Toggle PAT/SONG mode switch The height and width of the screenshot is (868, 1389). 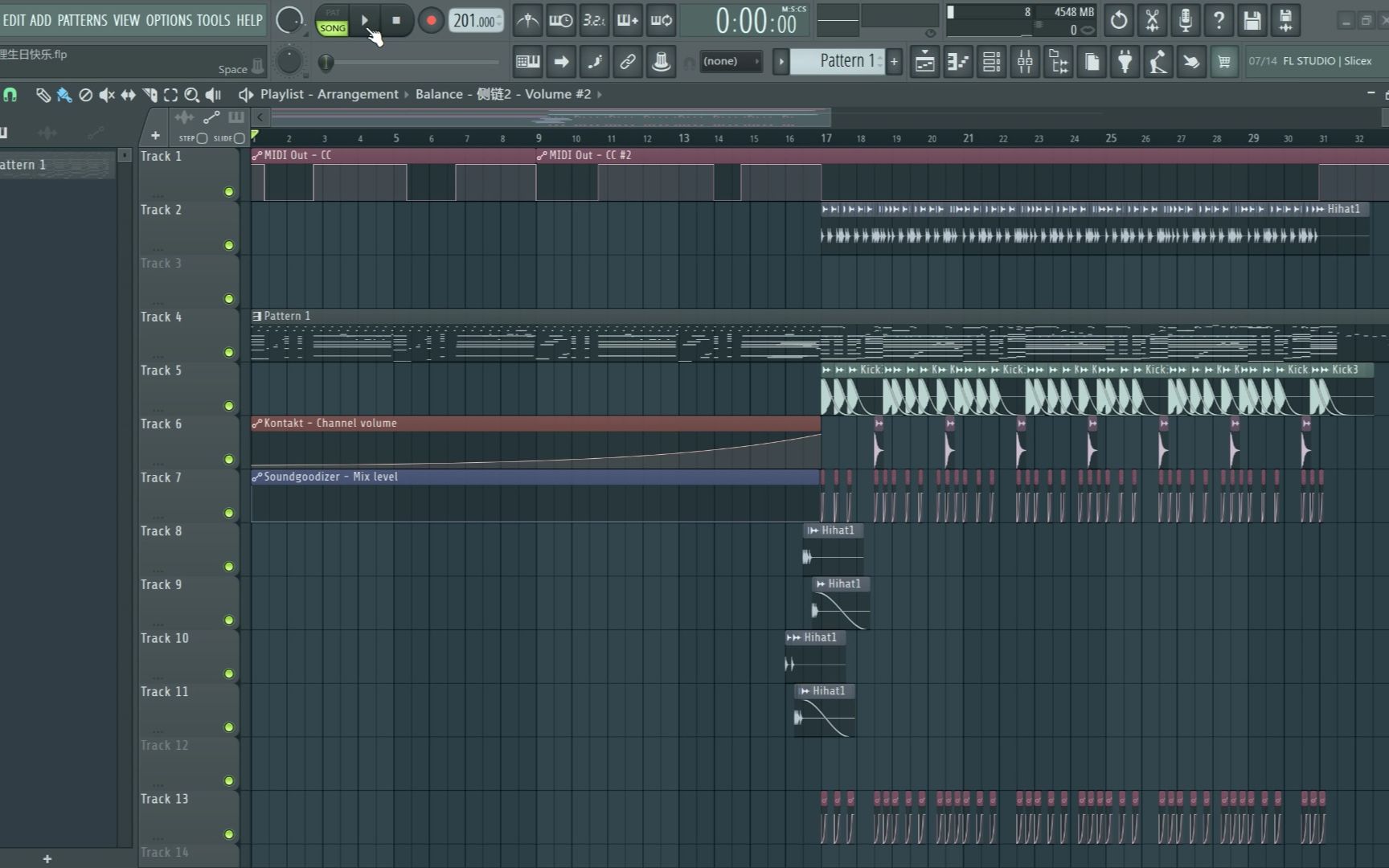pyautogui.click(x=332, y=20)
